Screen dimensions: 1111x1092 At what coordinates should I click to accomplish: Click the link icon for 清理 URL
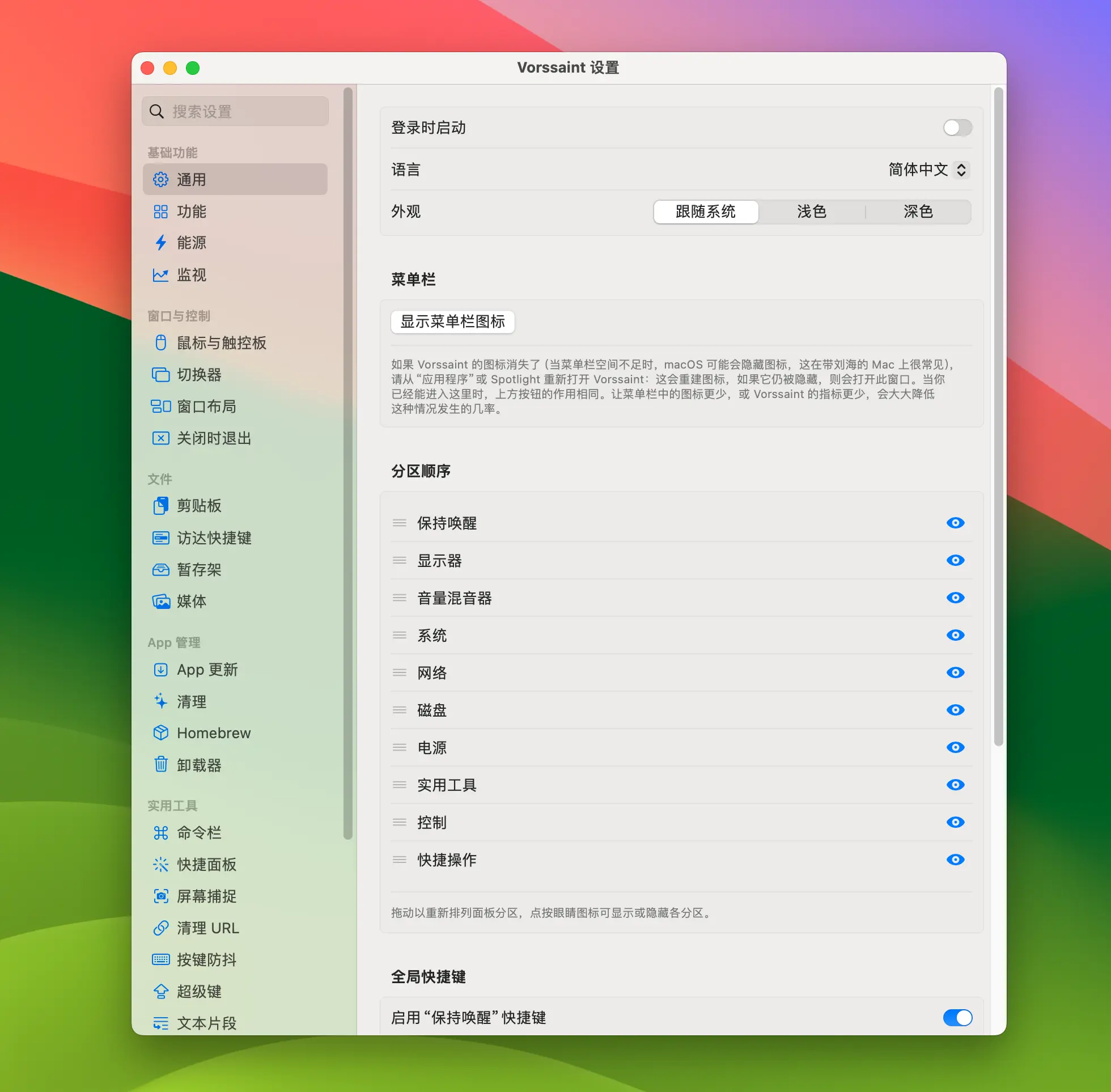point(160,928)
